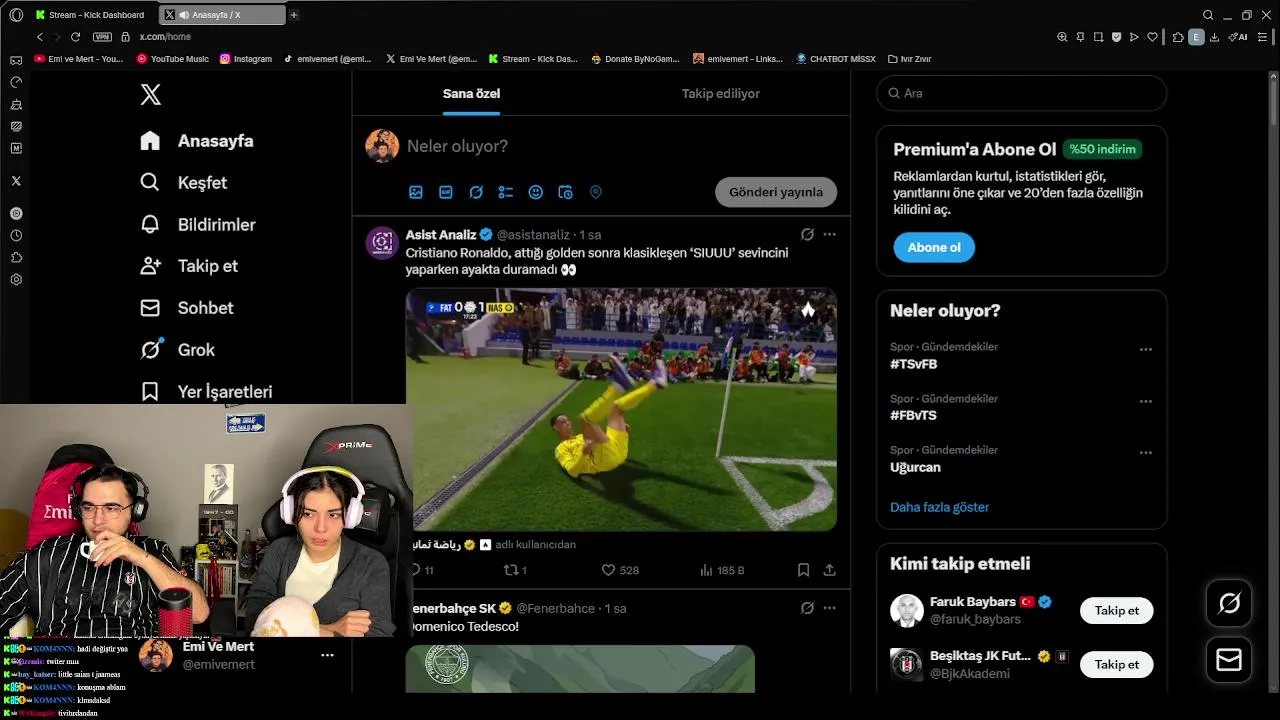Open the emoji picker in composer
1280x720 pixels.
click(x=536, y=192)
